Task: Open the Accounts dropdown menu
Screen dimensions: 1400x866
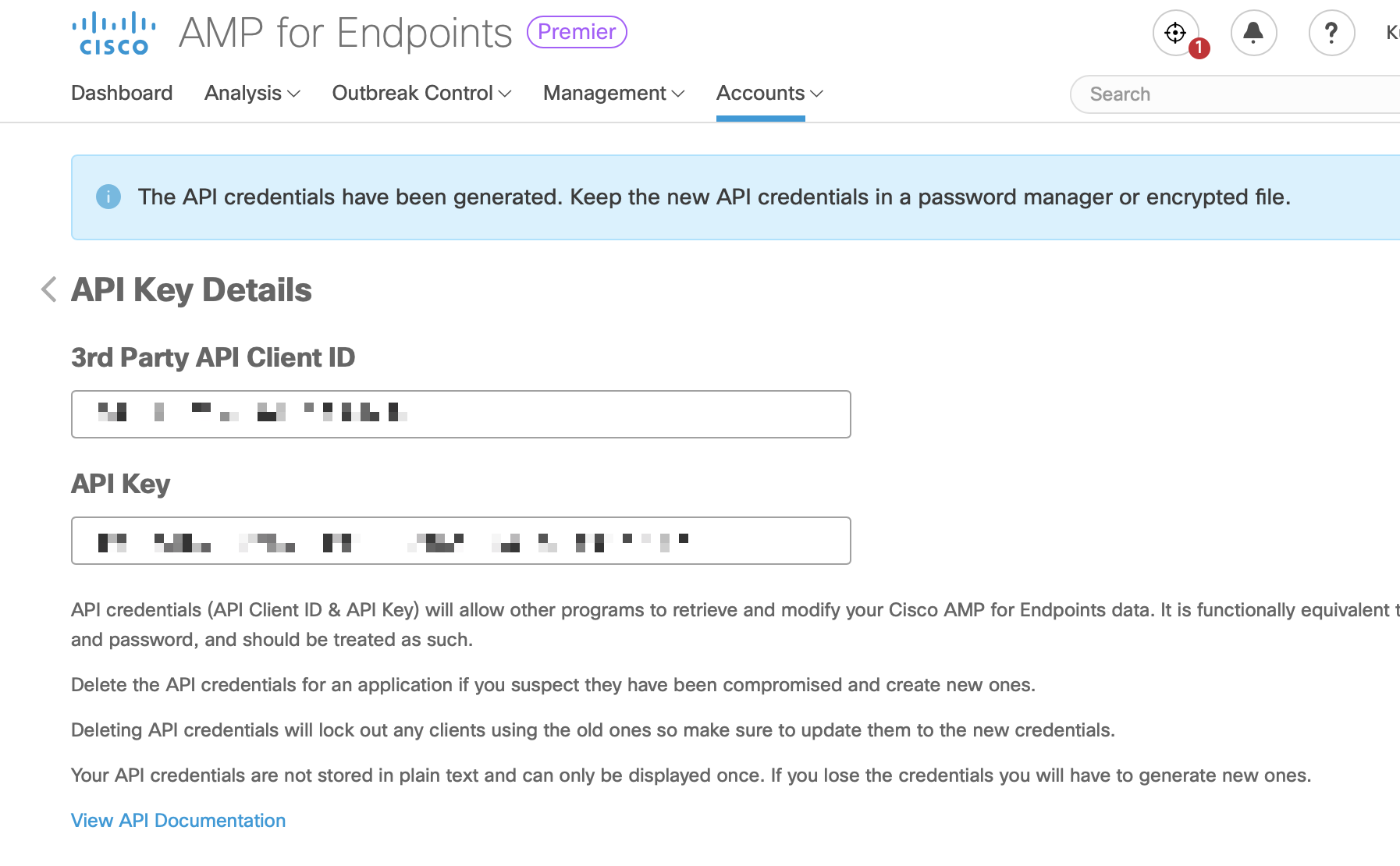Action: (769, 93)
